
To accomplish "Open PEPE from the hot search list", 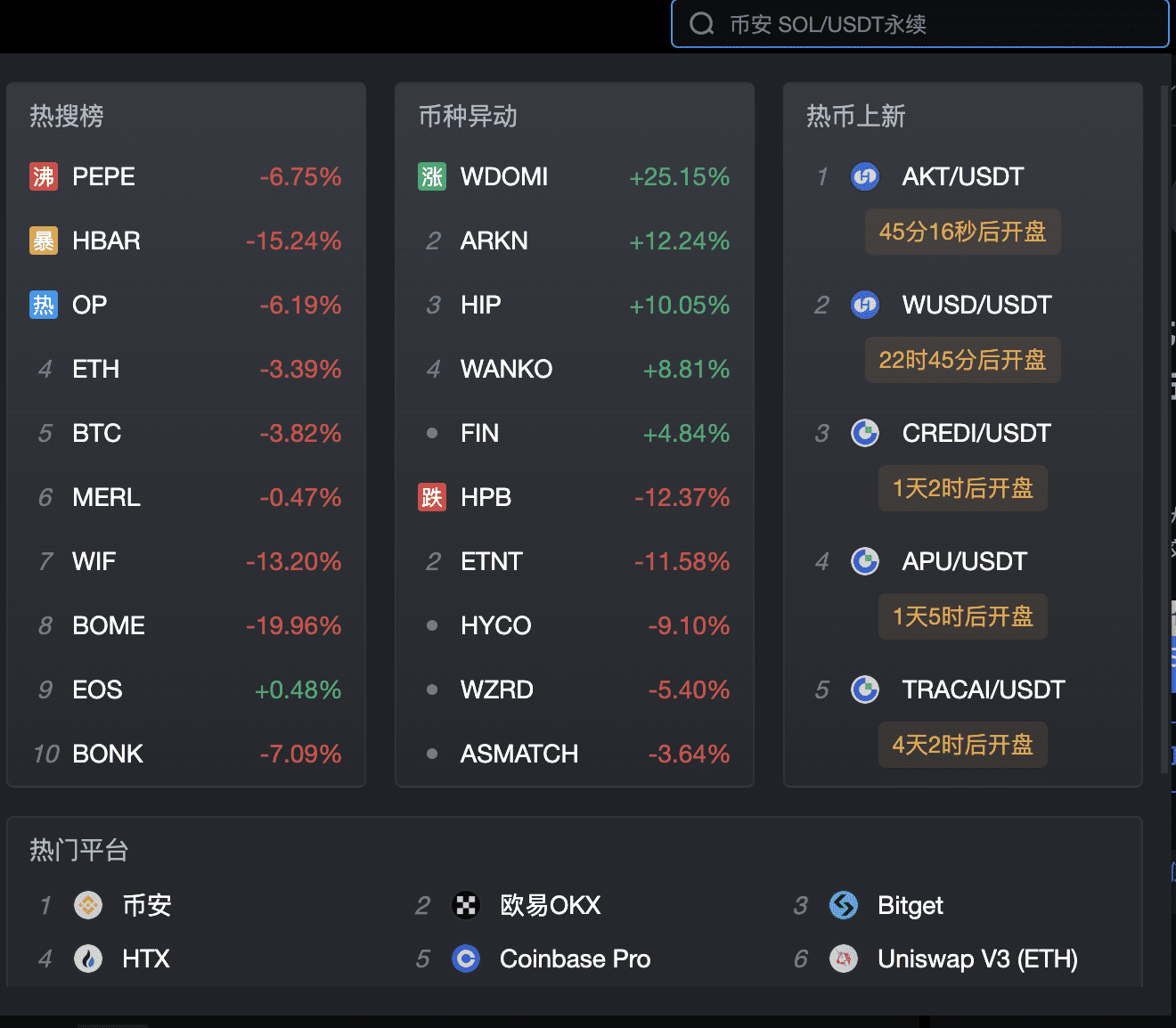I will 186,176.
